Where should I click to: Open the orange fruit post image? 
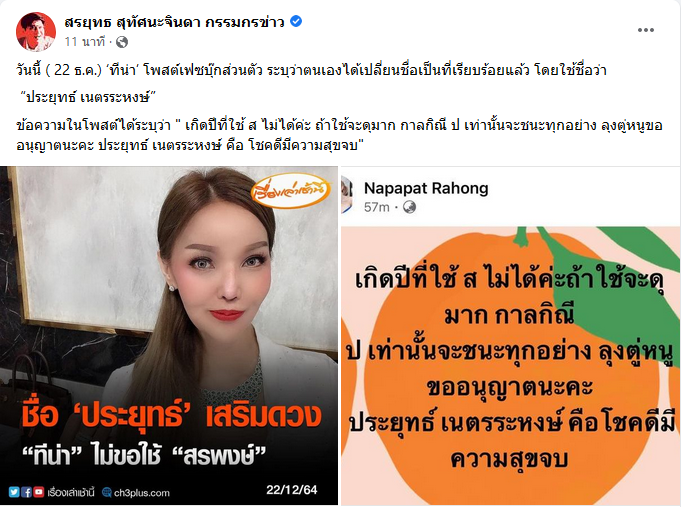coord(510,365)
